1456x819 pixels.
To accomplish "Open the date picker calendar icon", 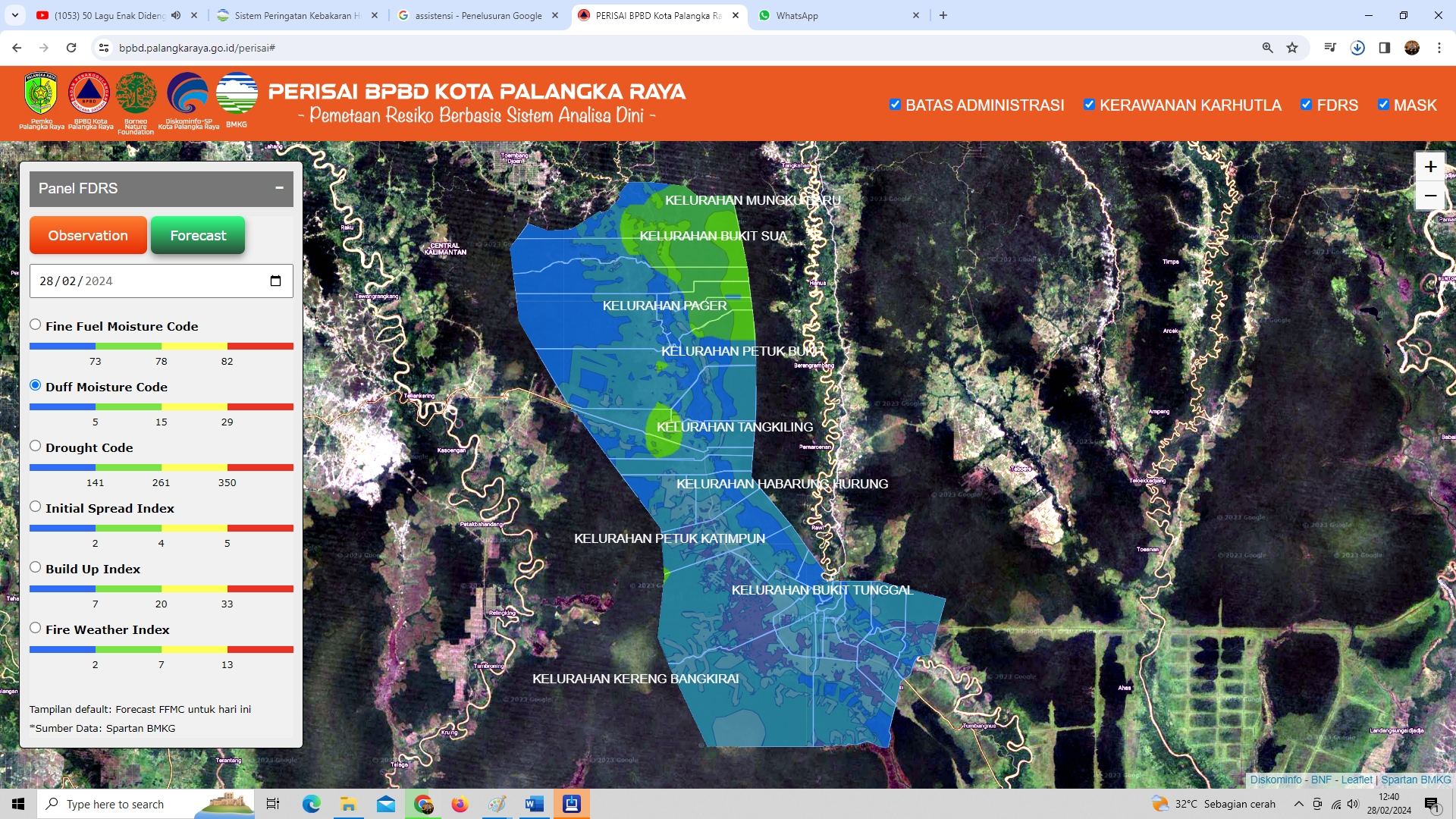I will [x=275, y=281].
